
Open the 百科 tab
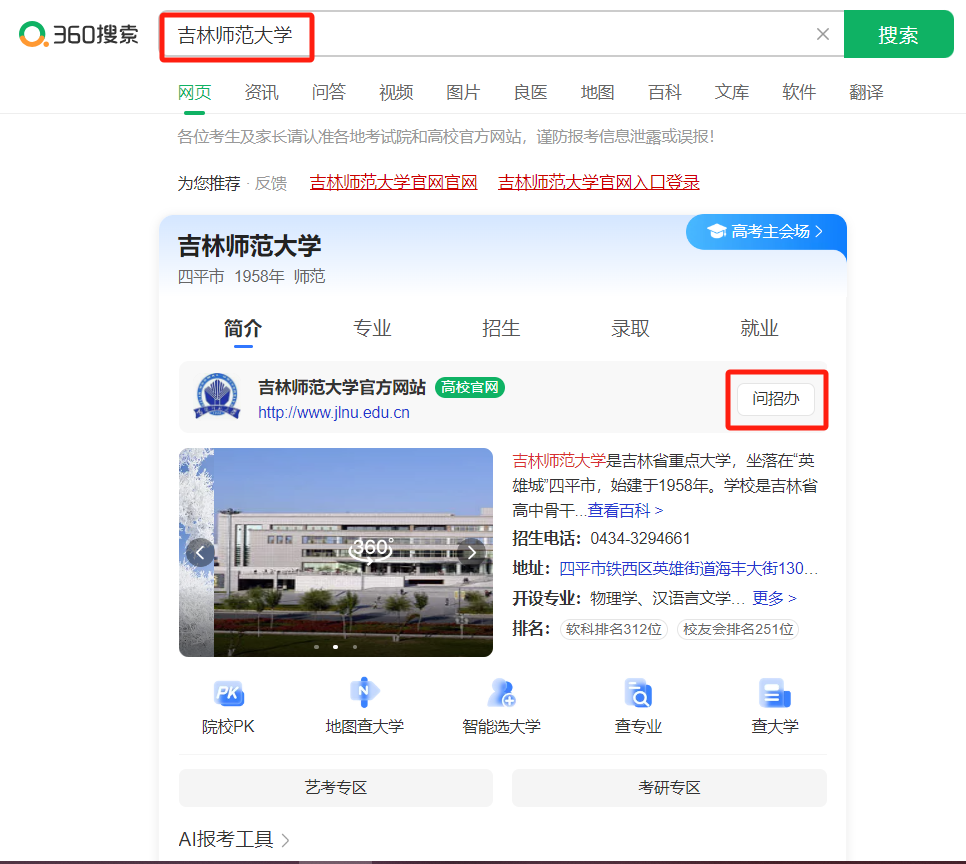[665, 92]
